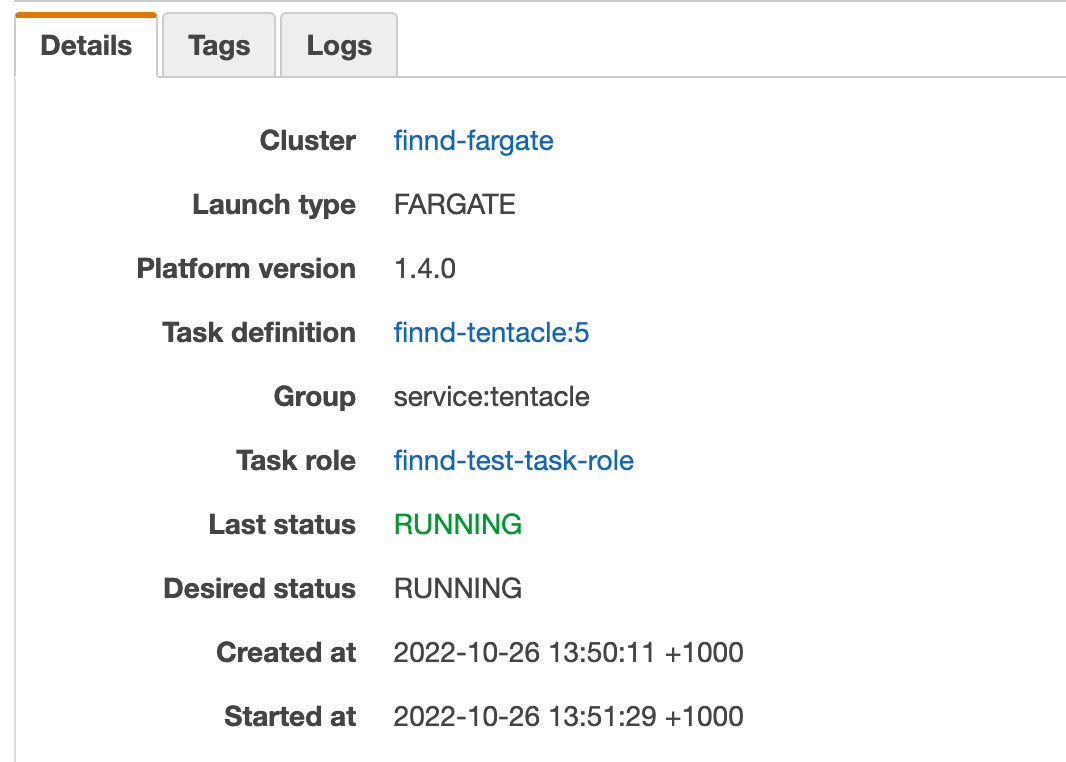Screen dimensions: 1066x762
Task: Select the Platform version label
Action: coord(246,268)
